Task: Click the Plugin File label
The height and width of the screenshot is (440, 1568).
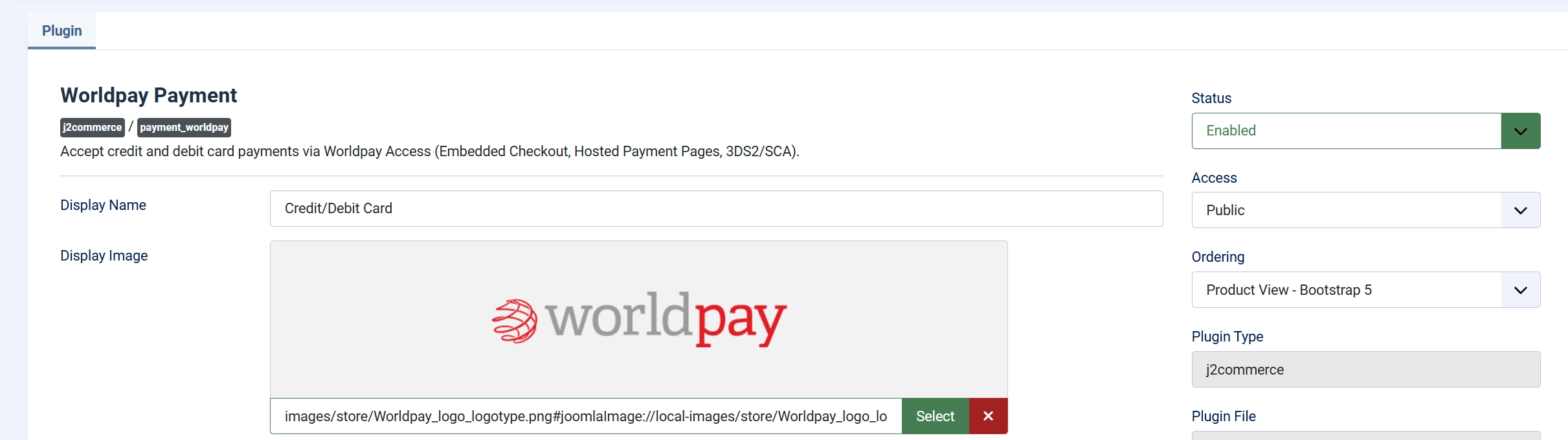Action: (1224, 416)
